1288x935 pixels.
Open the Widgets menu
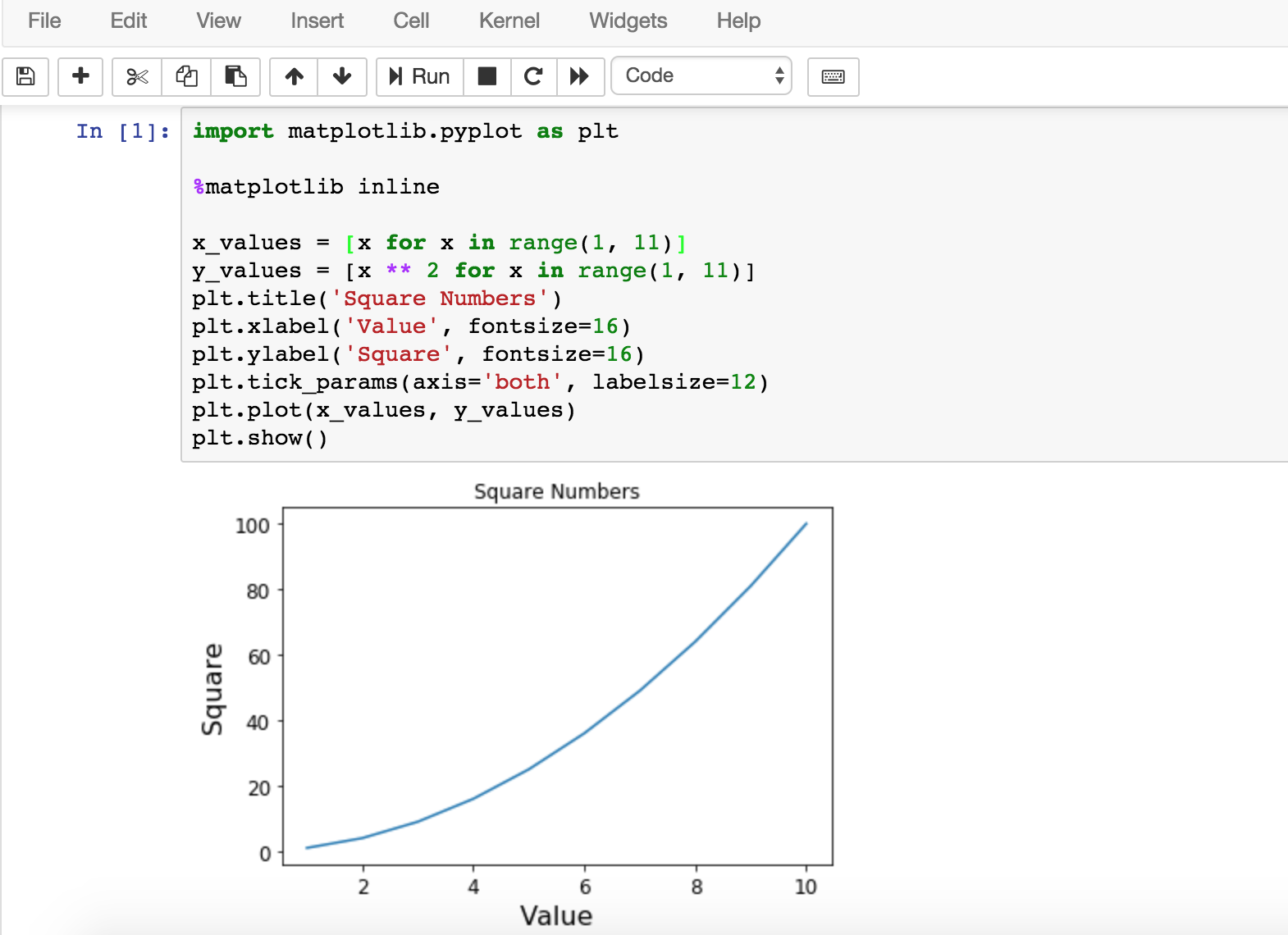click(628, 21)
